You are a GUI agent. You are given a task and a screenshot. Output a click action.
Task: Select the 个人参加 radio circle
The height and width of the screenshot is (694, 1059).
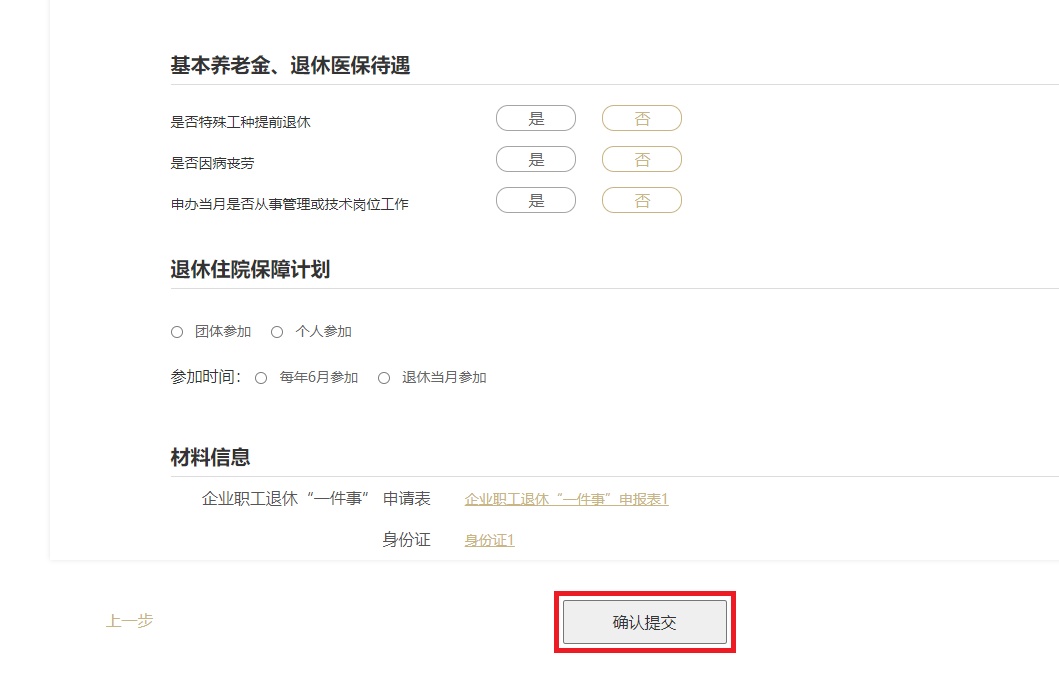(x=277, y=332)
